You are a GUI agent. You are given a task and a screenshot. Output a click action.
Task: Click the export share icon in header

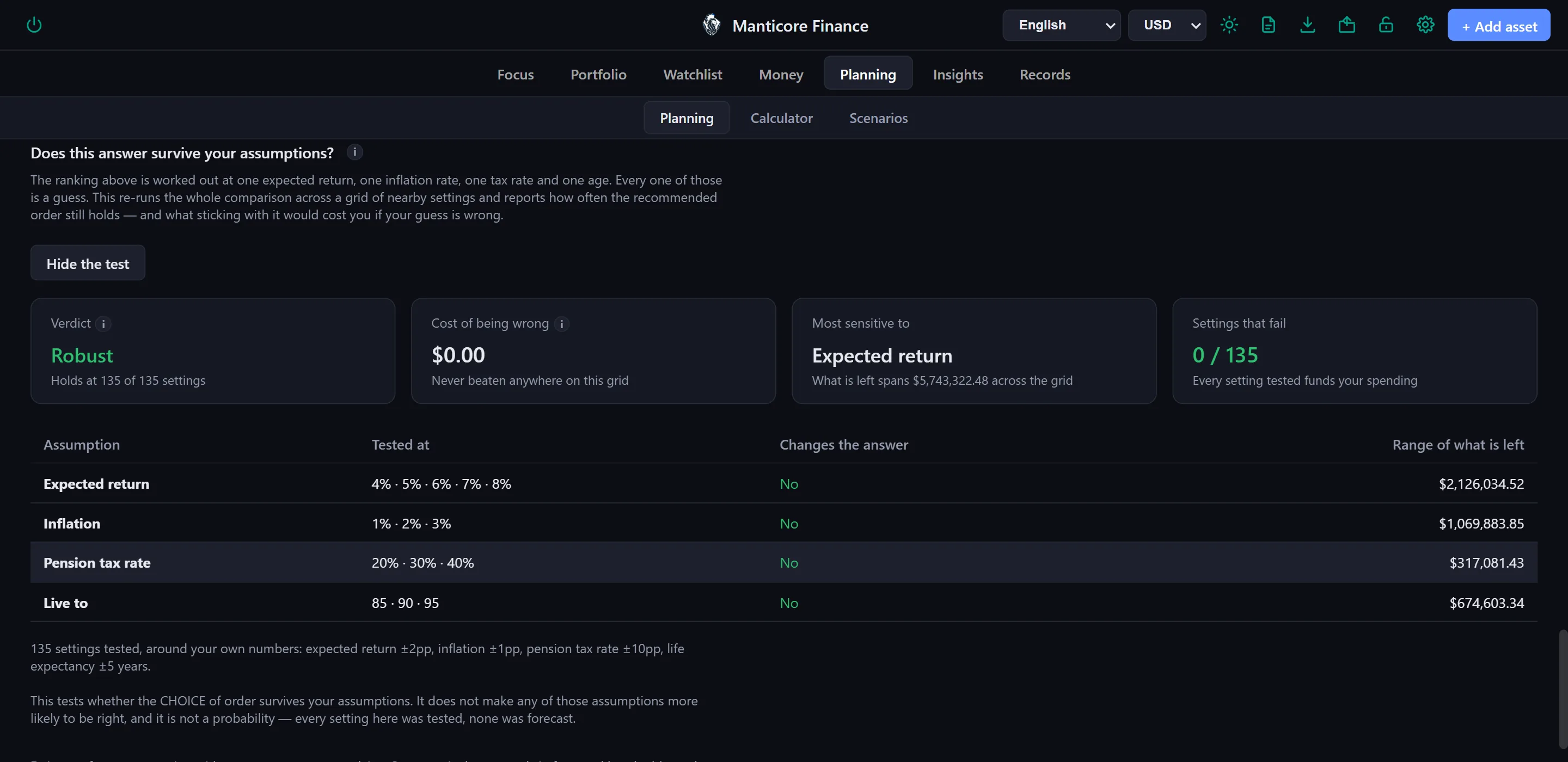tap(1346, 25)
